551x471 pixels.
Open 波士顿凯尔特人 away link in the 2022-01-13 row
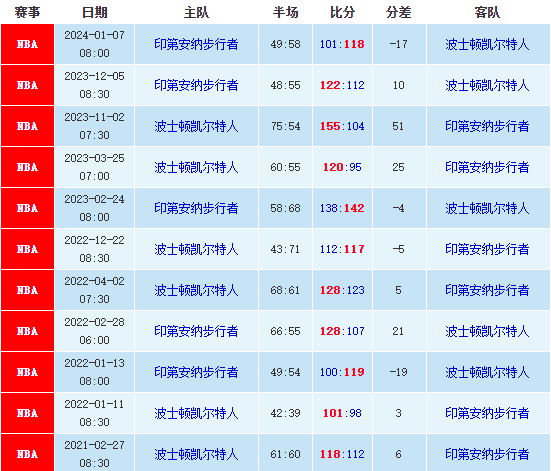487,372
